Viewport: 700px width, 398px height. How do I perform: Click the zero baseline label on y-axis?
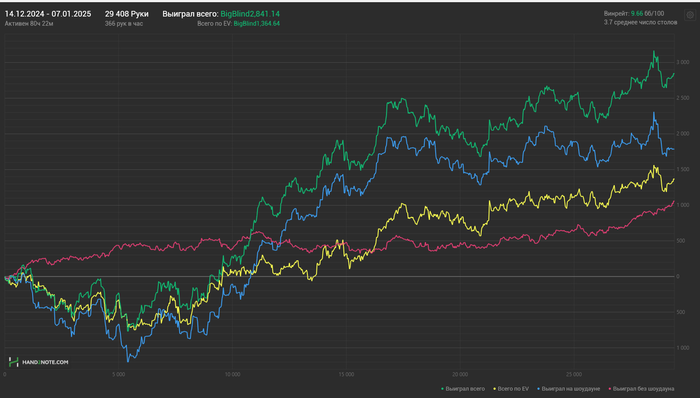[x=678, y=277]
